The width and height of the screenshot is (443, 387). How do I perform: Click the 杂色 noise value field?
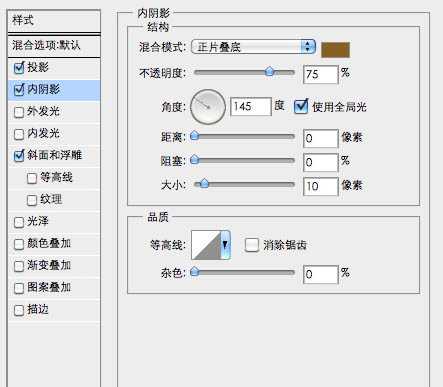point(321,275)
